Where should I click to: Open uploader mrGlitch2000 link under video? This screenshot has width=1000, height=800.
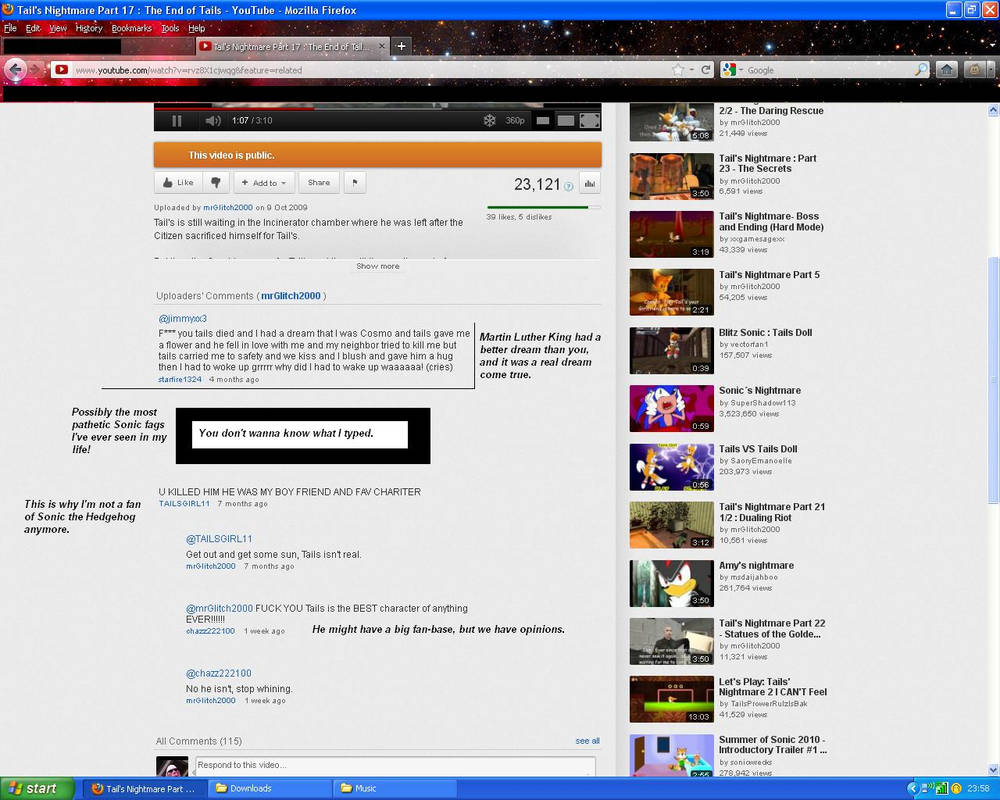coord(228,207)
